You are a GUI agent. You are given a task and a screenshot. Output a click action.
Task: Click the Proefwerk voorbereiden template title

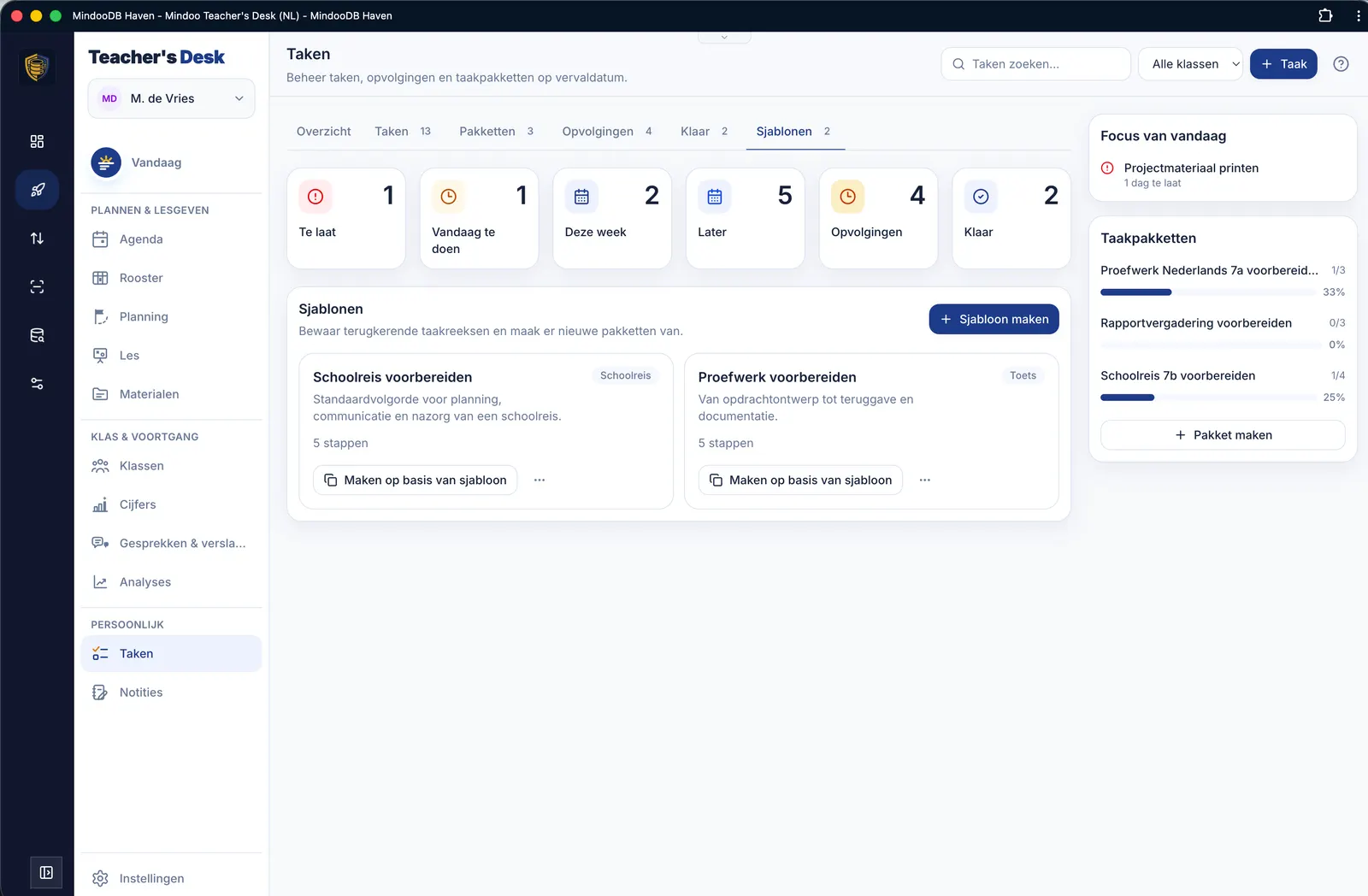click(x=777, y=378)
